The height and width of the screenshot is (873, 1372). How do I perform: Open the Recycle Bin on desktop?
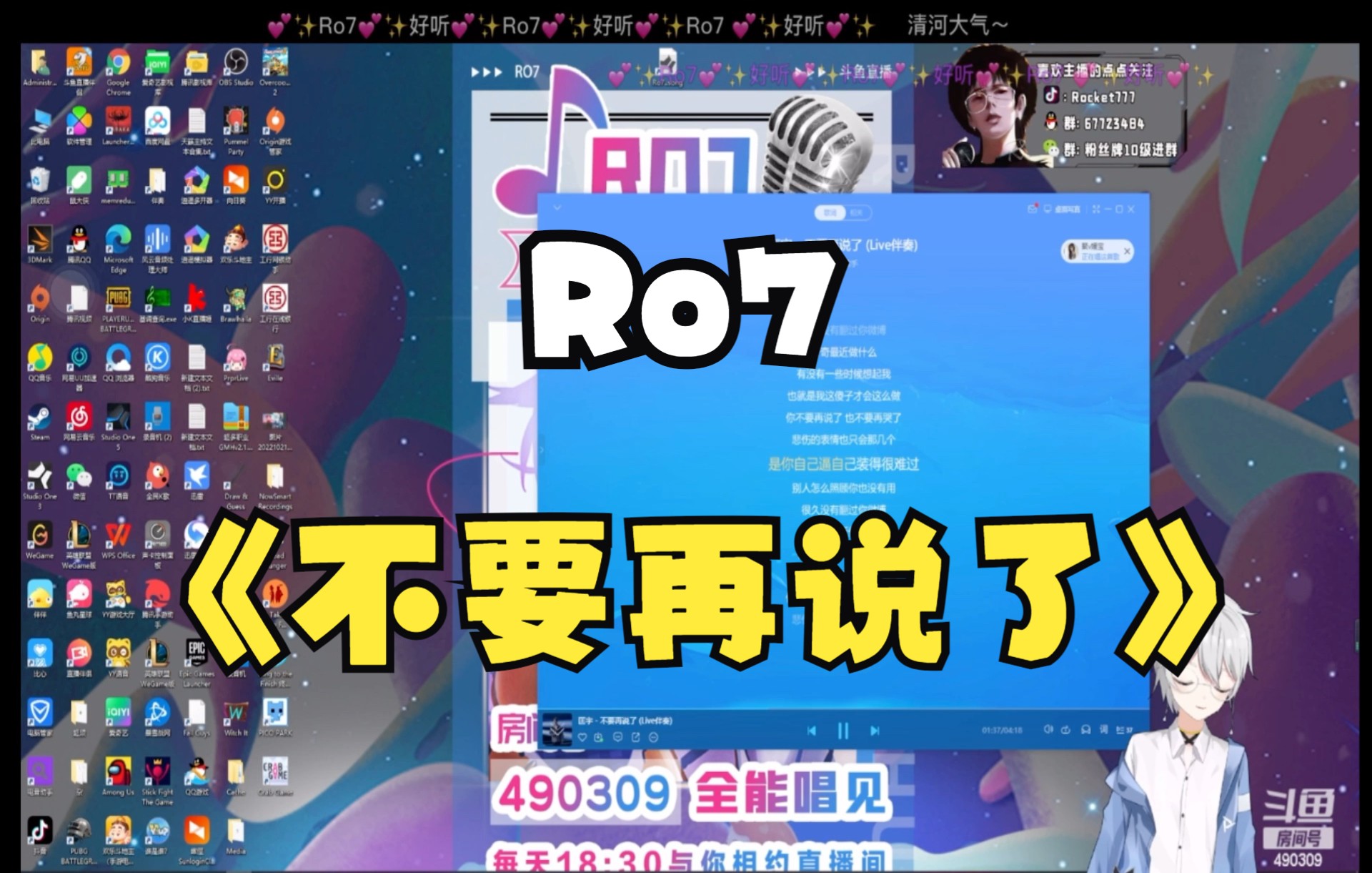point(40,185)
